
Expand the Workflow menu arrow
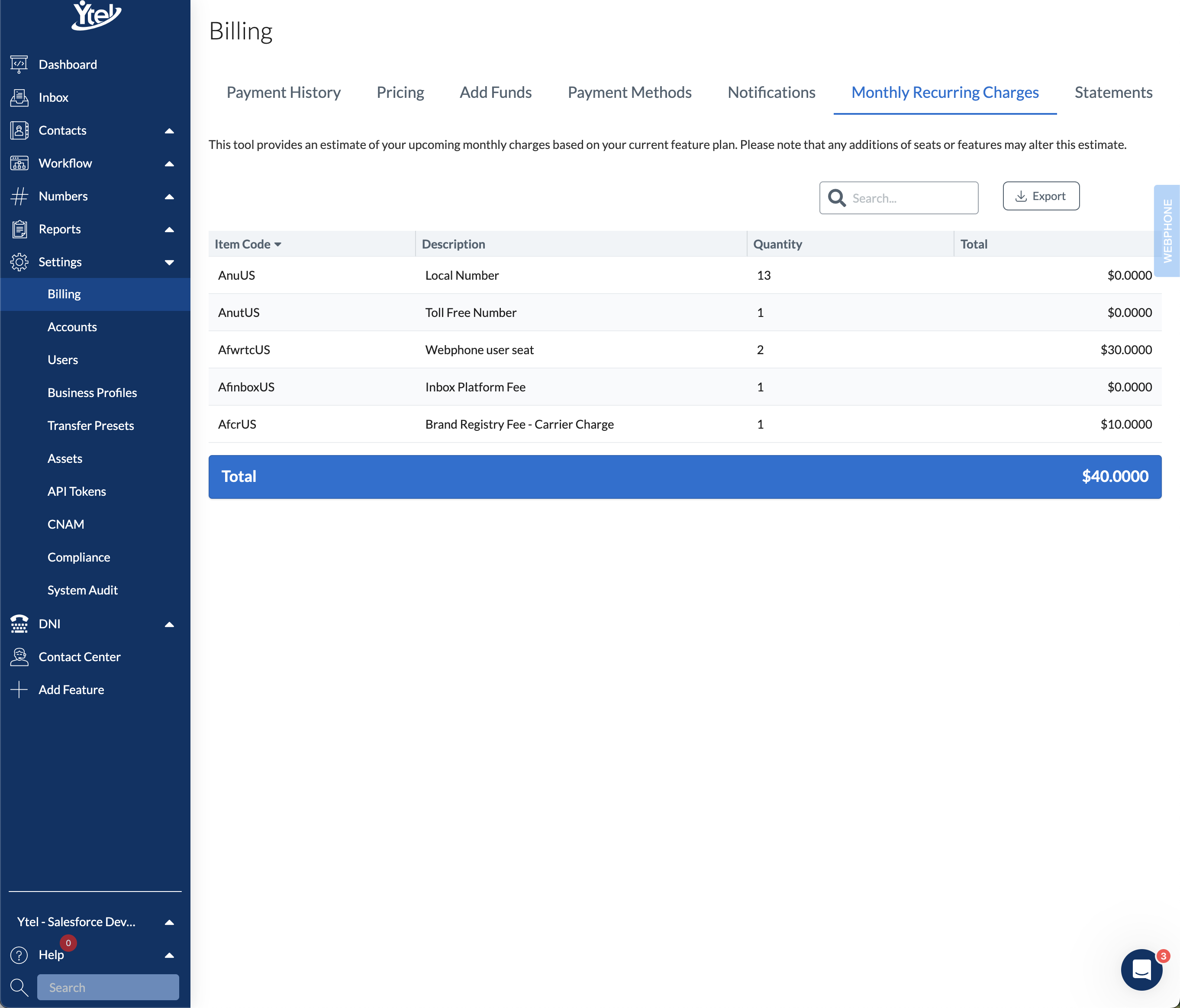[x=169, y=164]
